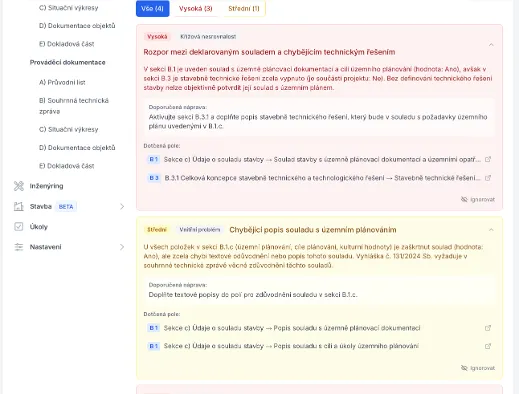Click the title Rozpor mezi deklarovaným souladem a chybějícím technickým řešením

(269, 52)
